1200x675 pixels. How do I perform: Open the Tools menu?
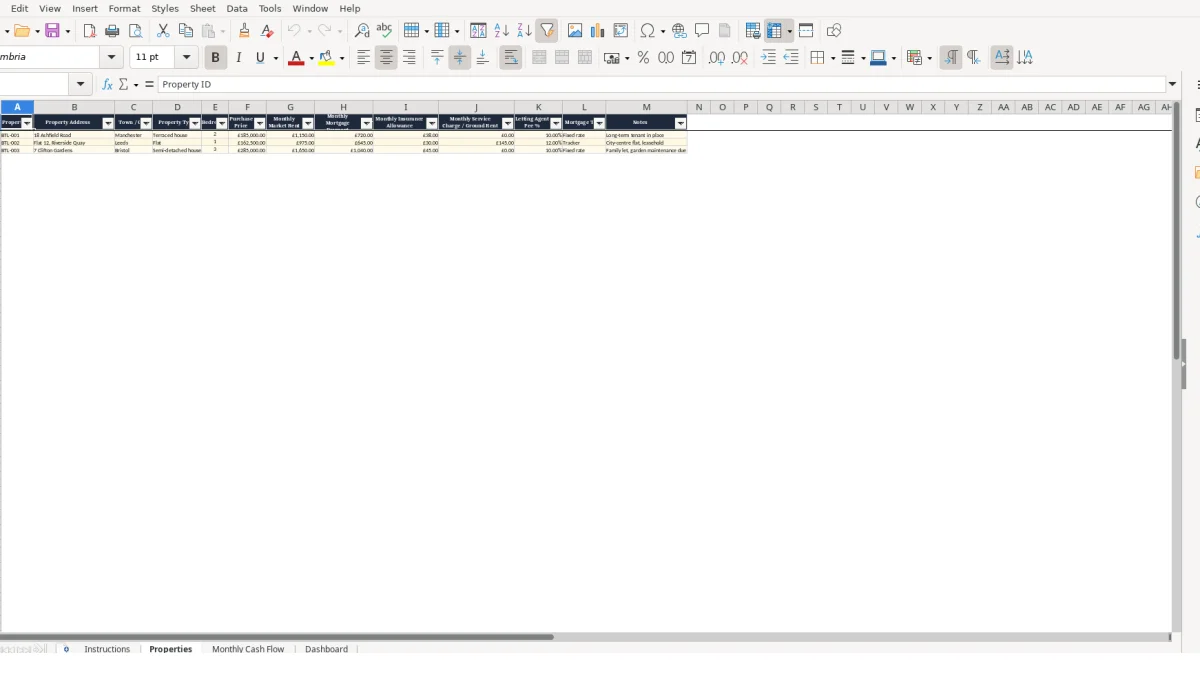(x=270, y=8)
